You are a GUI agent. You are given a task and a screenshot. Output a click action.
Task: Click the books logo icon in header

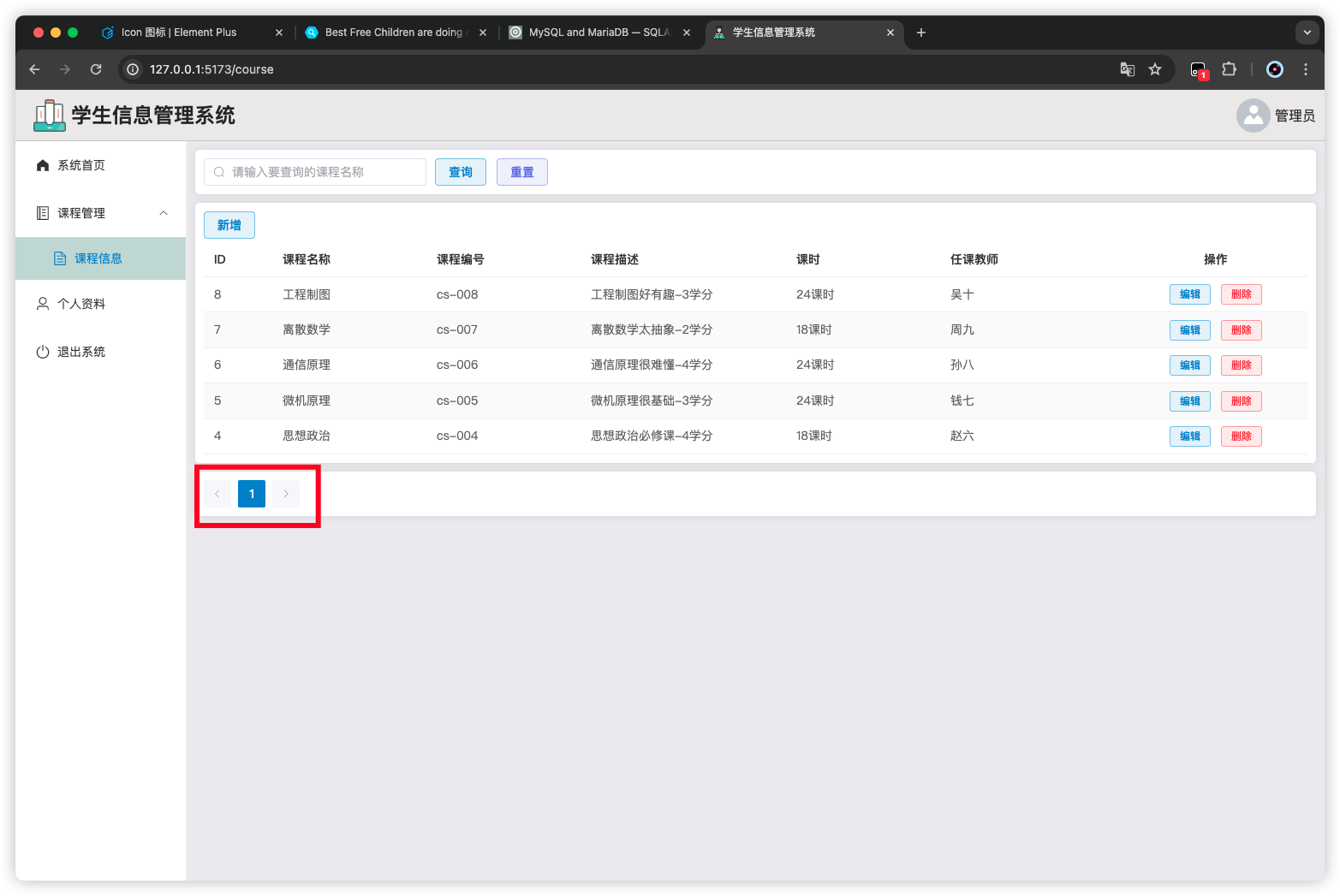(50, 116)
